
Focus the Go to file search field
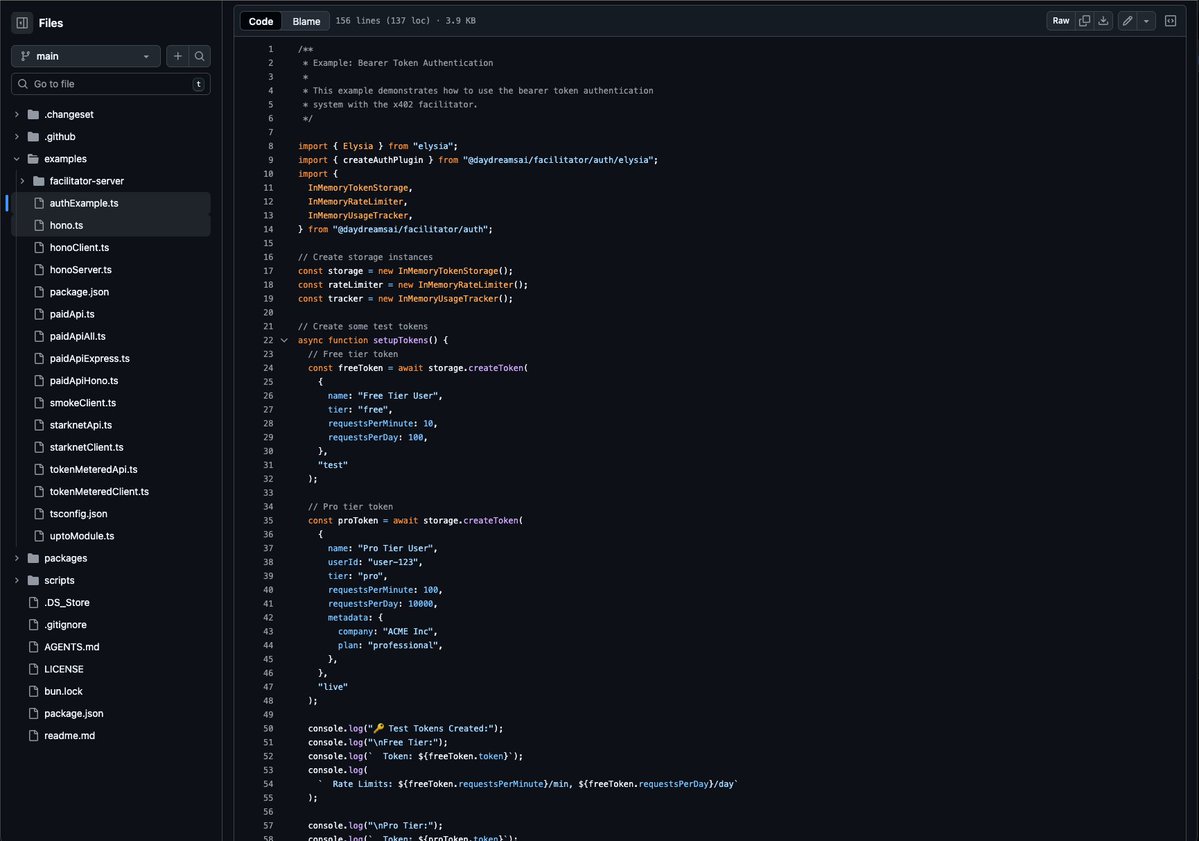pyautogui.click(x=111, y=84)
